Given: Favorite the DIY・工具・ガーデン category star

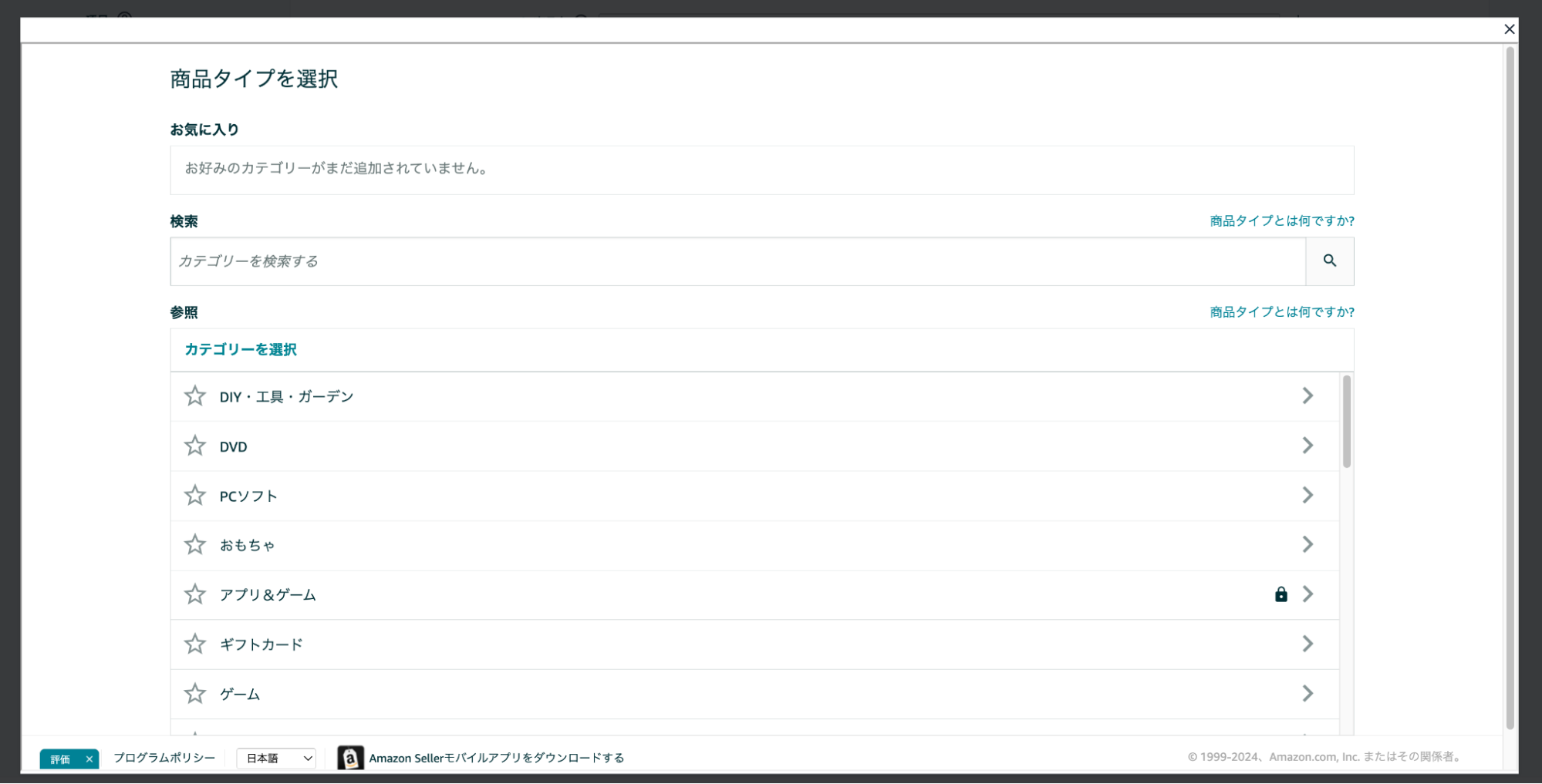Looking at the screenshot, I should click(x=195, y=396).
